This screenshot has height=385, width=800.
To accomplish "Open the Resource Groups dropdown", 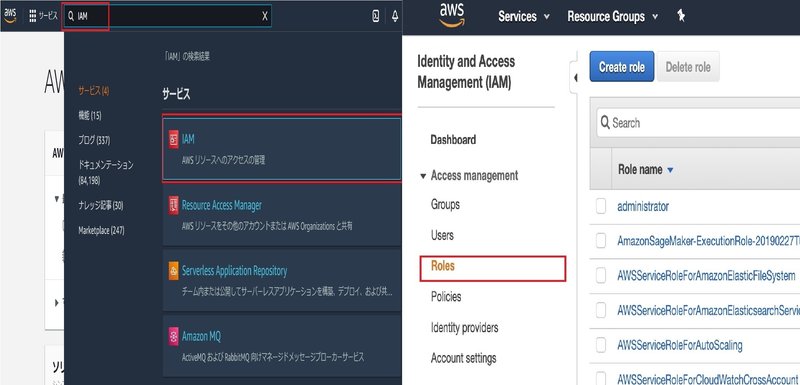I will [612, 16].
